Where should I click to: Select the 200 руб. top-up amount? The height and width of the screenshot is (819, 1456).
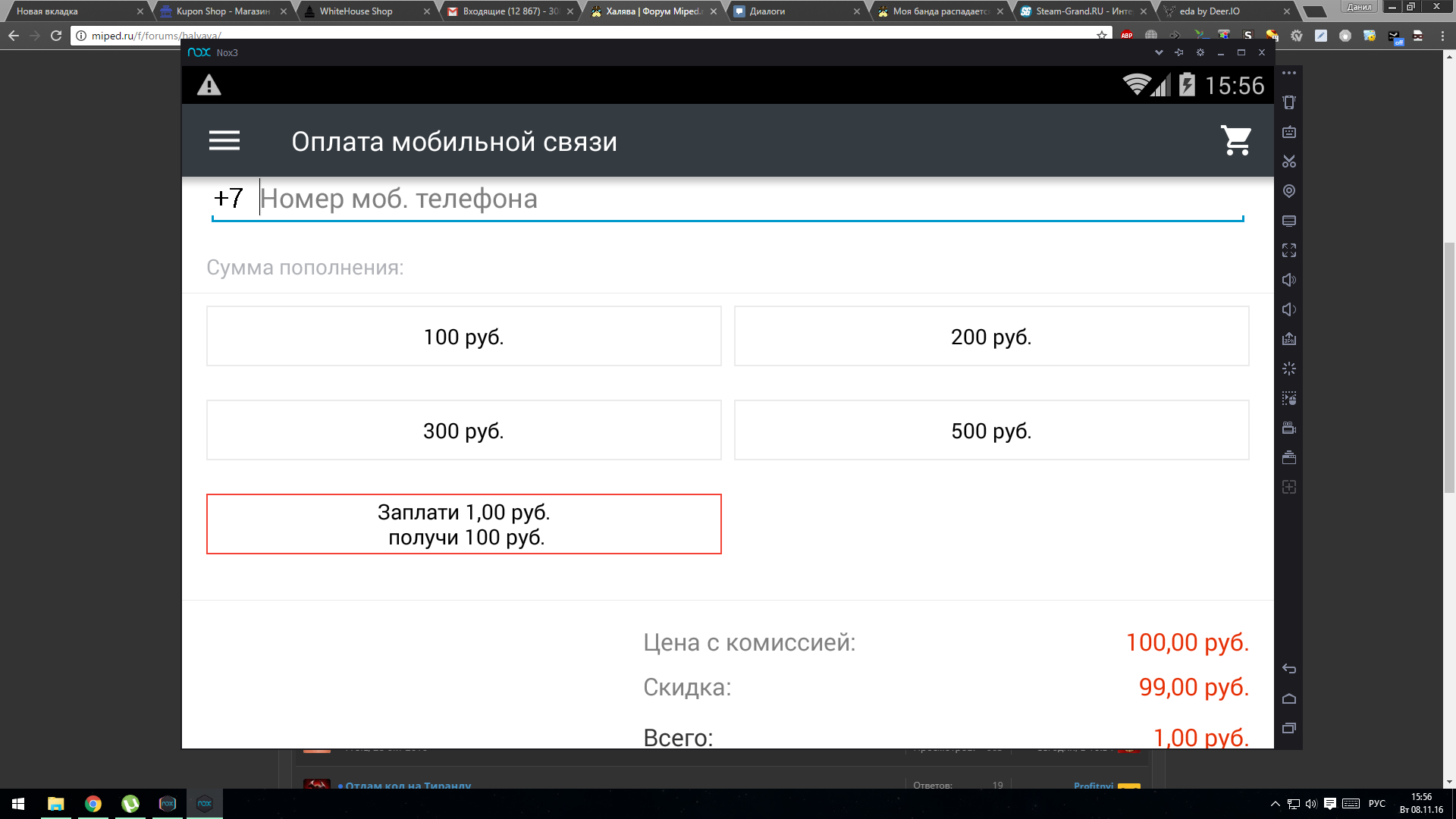coord(991,336)
